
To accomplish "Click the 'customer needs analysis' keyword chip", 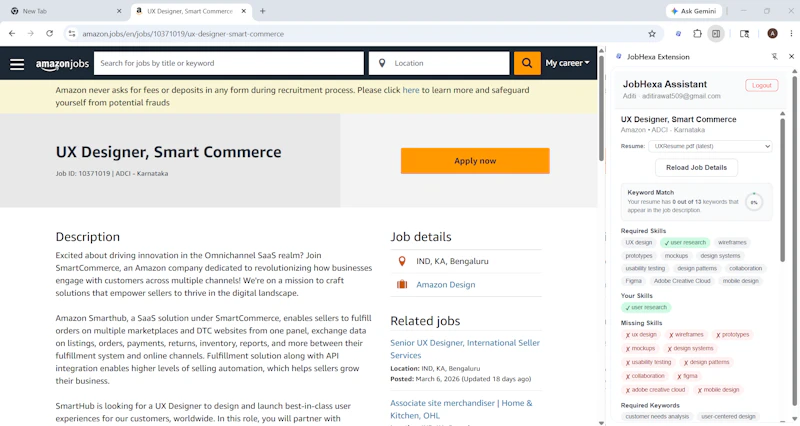I will pyautogui.click(x=657, y=416).
